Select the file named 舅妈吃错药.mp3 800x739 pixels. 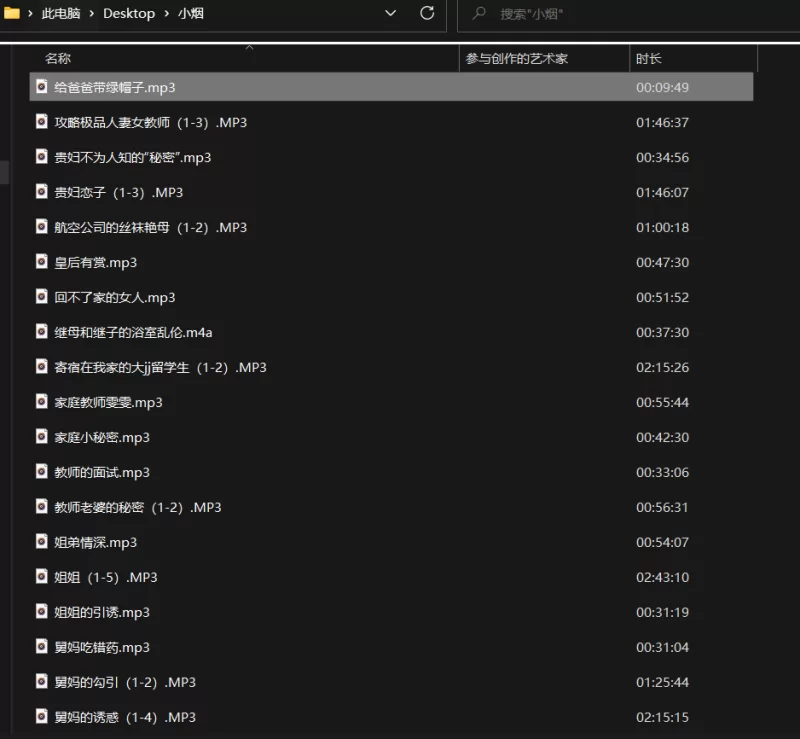tap(102, 648)
